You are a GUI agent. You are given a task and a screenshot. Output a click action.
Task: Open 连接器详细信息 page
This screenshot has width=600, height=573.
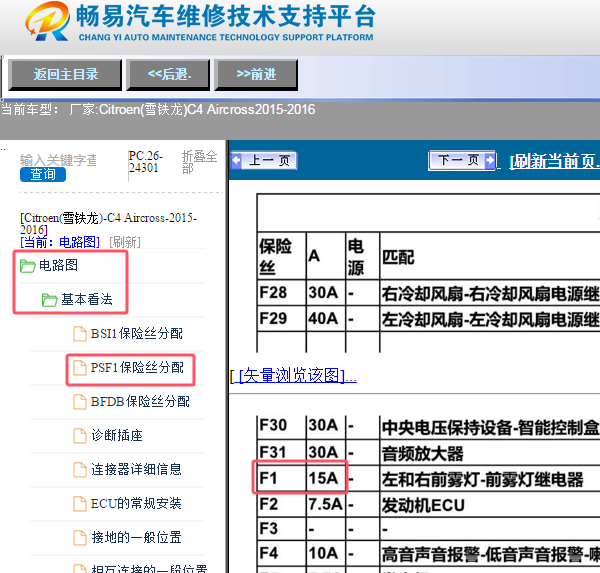point(136,470)
